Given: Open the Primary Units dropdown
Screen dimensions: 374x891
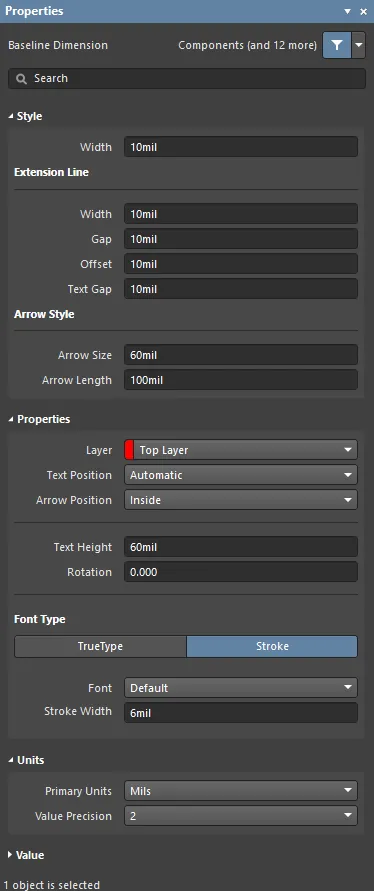Looking at the screenshot, I should (x=241, y=790).
